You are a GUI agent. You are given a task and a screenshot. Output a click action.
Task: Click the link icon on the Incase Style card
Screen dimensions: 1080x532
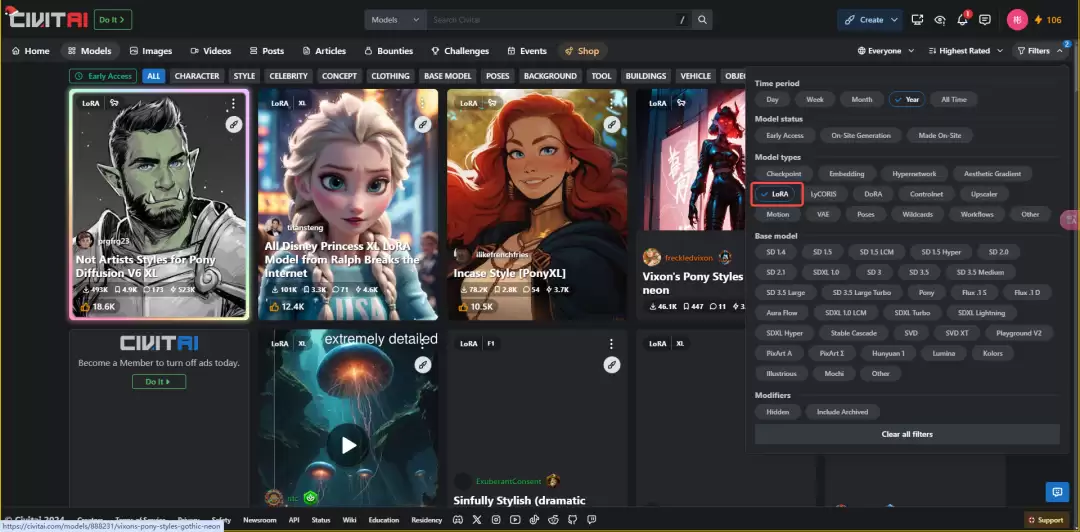pyautogui.click(x=611, y=125)
